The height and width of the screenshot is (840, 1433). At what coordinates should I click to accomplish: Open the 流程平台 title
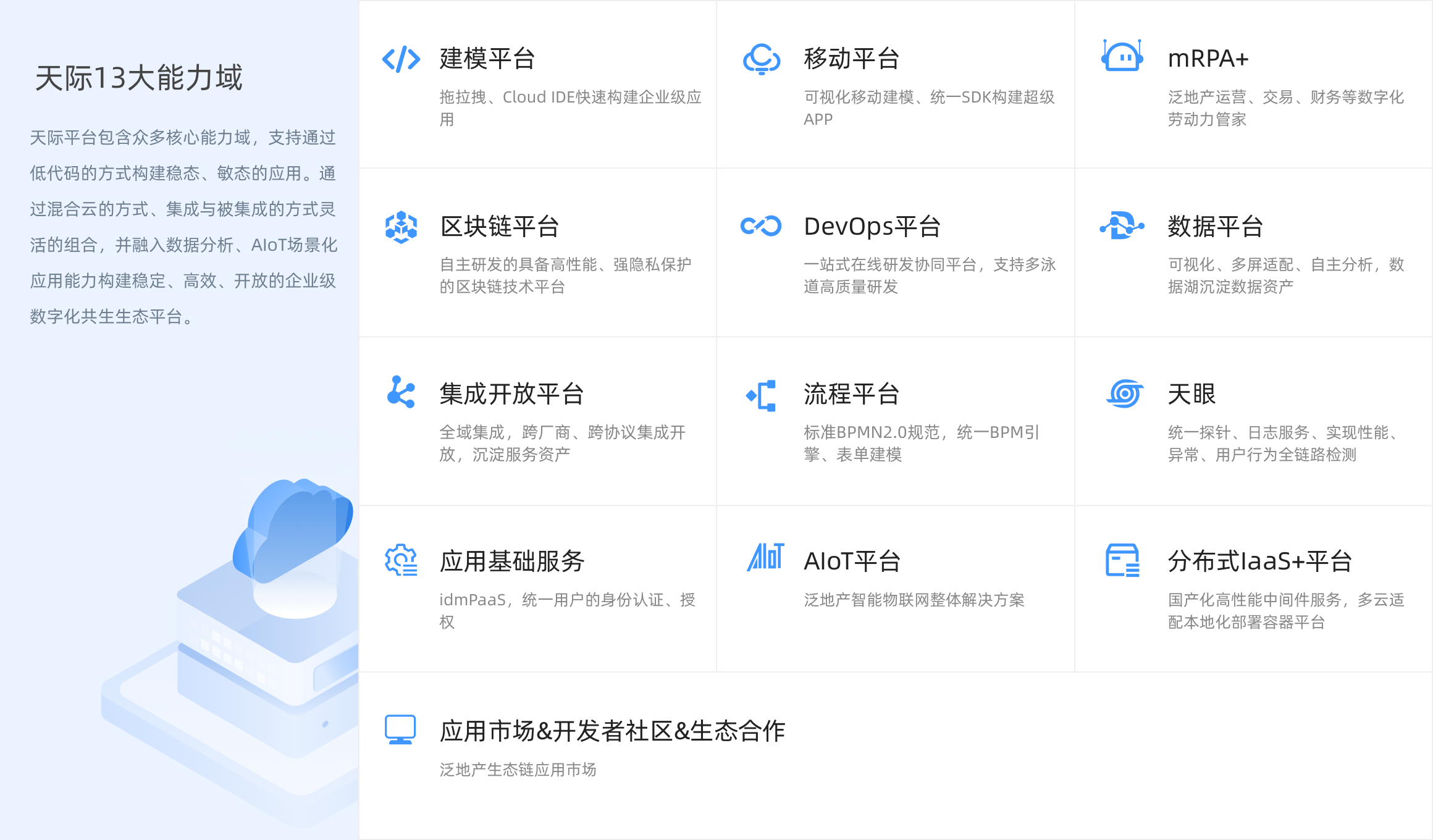[x=852, y=394]
